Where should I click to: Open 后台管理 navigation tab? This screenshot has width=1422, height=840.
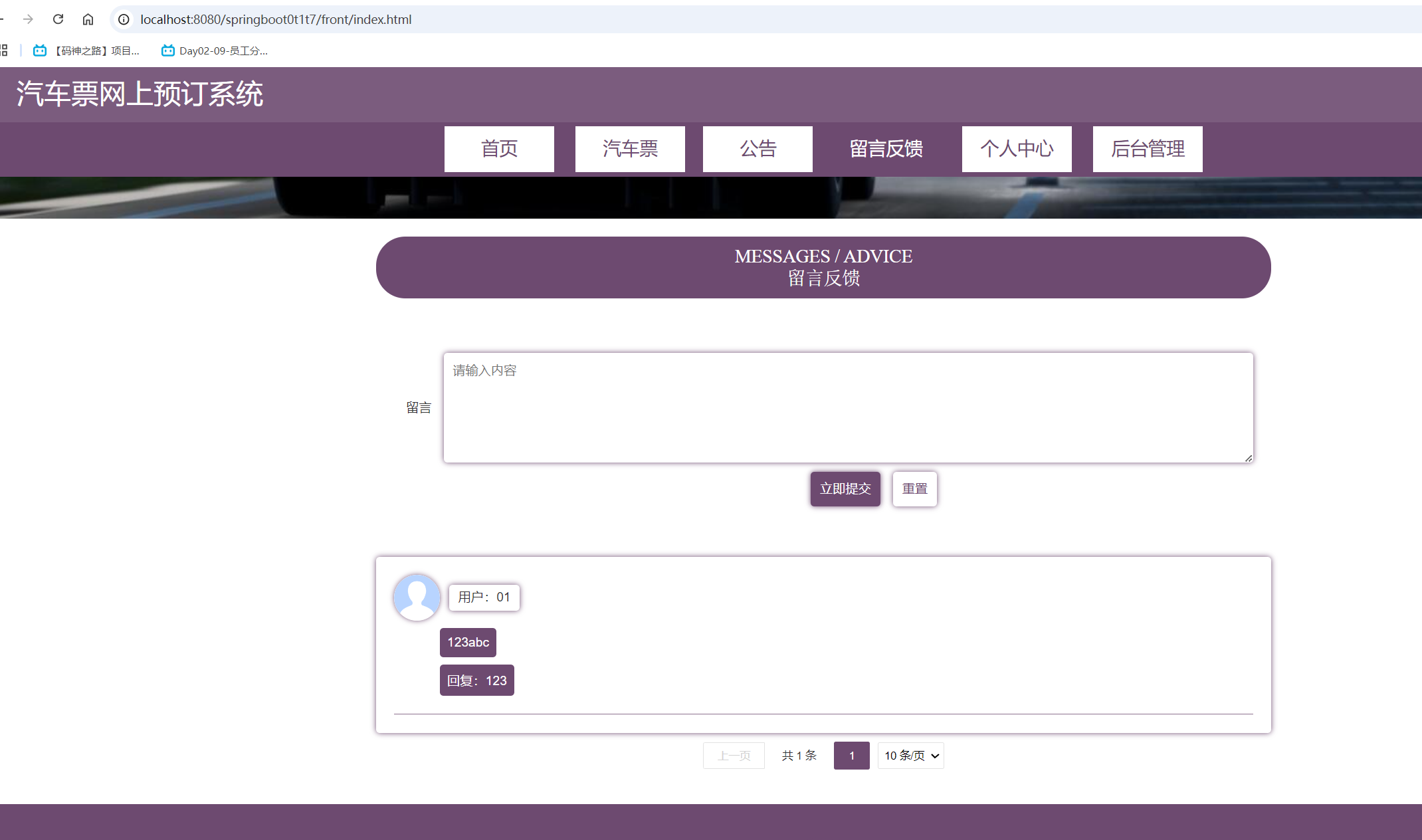(1148, 149)
